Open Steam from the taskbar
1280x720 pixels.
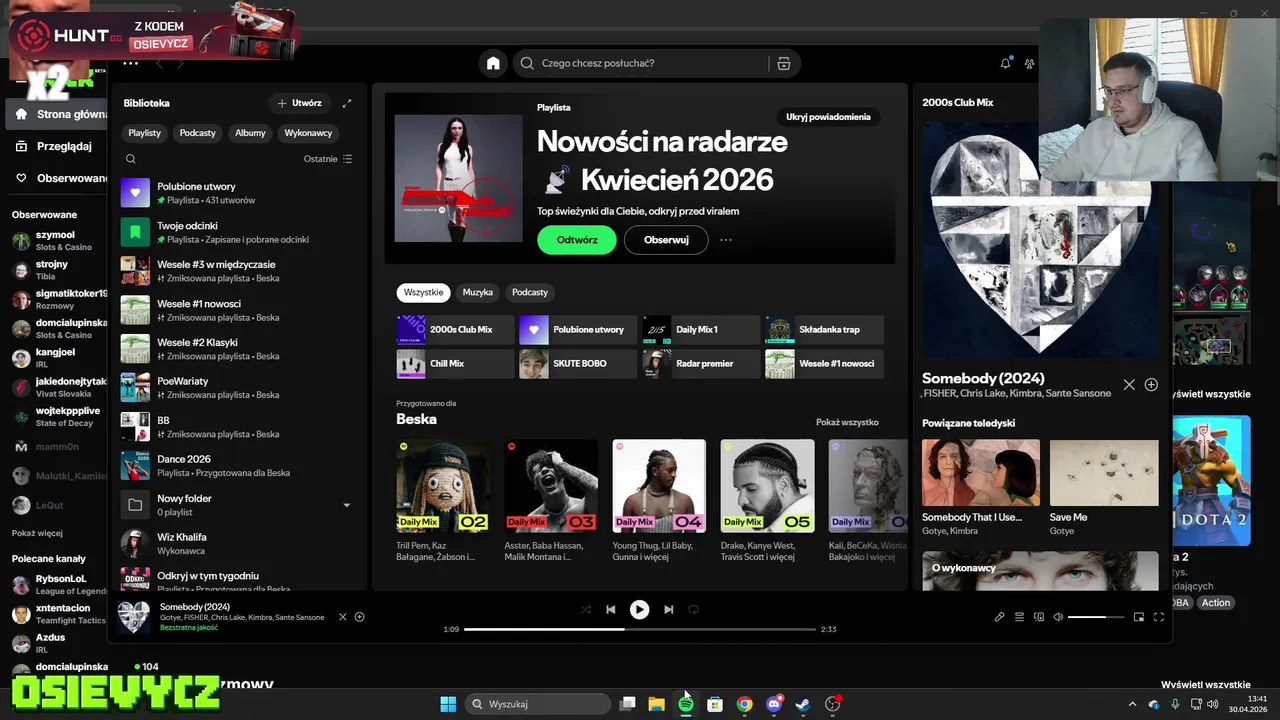click(803, 704)
